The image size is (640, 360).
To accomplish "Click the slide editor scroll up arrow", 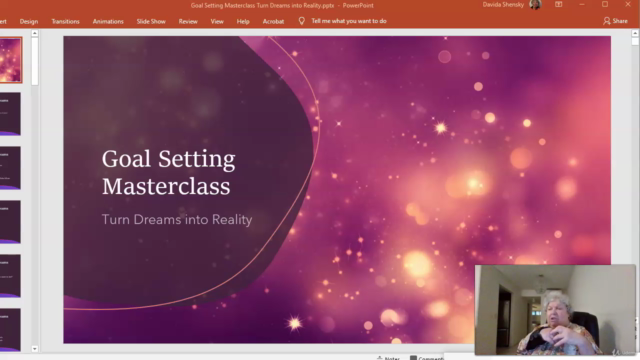I will point(635,33).
